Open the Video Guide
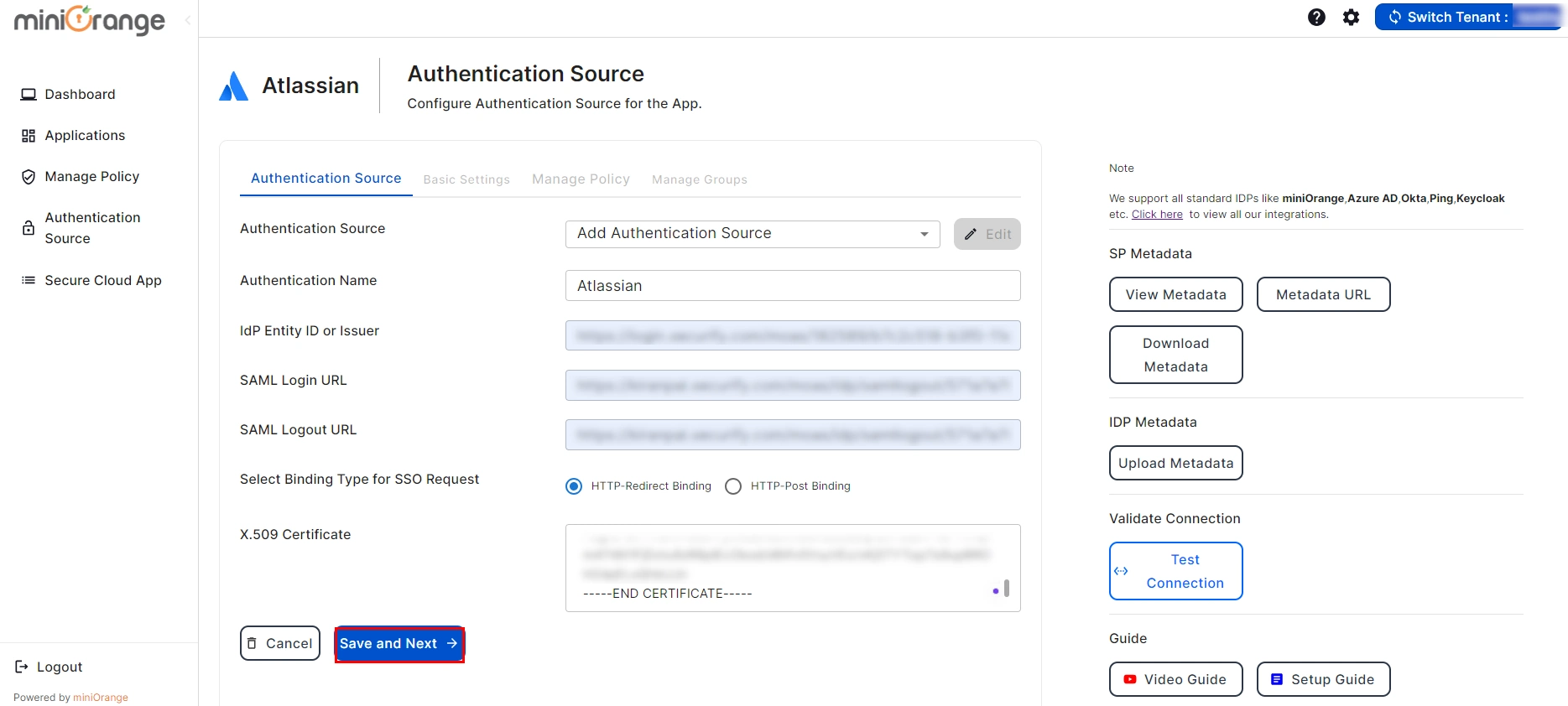The image size is (1568, 706). pyautogui.click(x=1176, y=679)
